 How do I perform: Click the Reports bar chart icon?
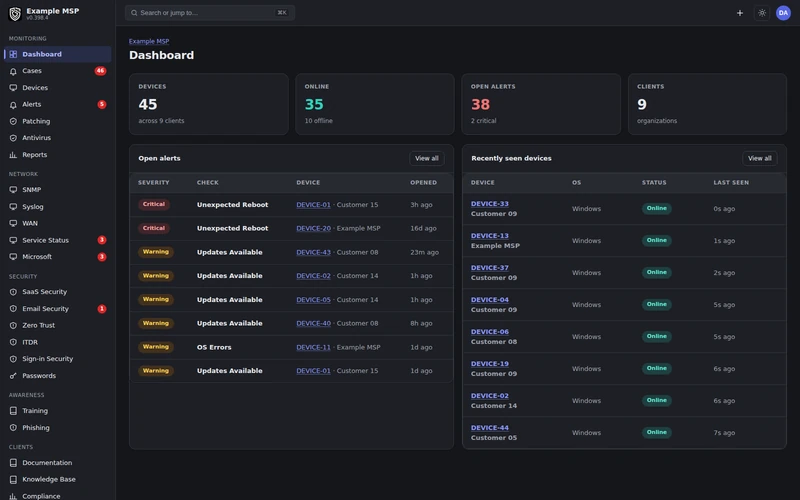coord(13,155)
